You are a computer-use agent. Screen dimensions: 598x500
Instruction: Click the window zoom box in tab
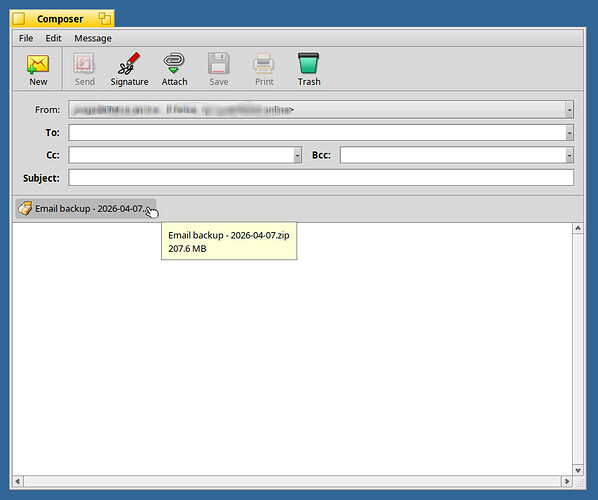click(x=104, y=19)
